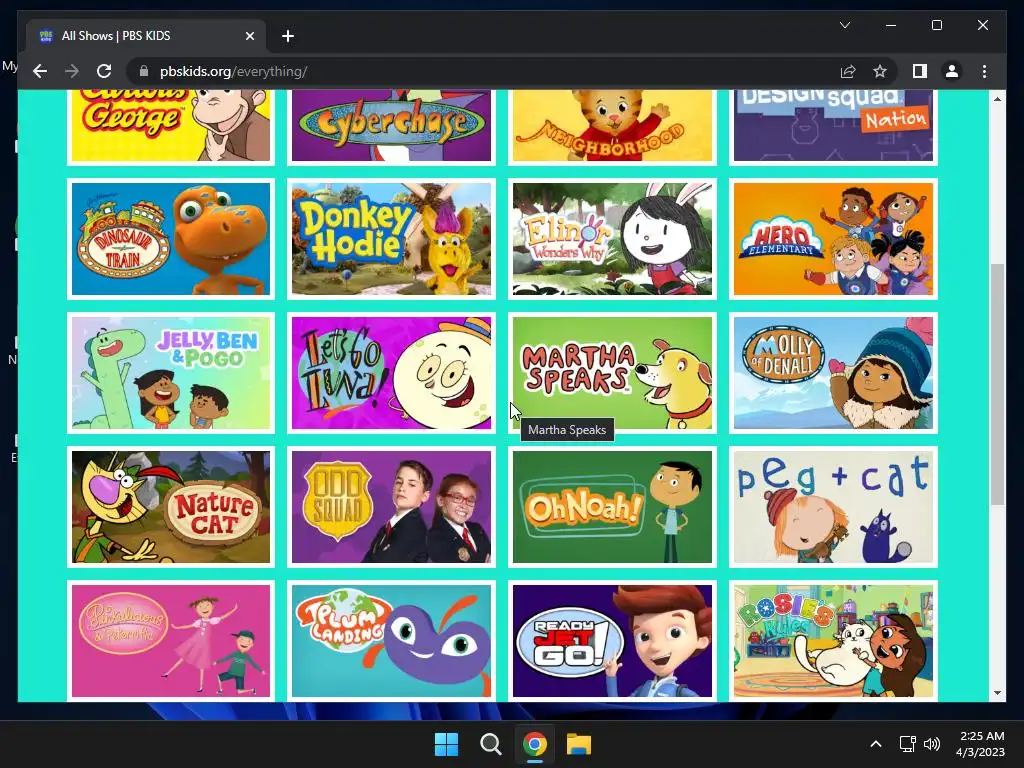Close the All Shows PBS KIDS tab

pyautogui.click(x=249, y=36)
